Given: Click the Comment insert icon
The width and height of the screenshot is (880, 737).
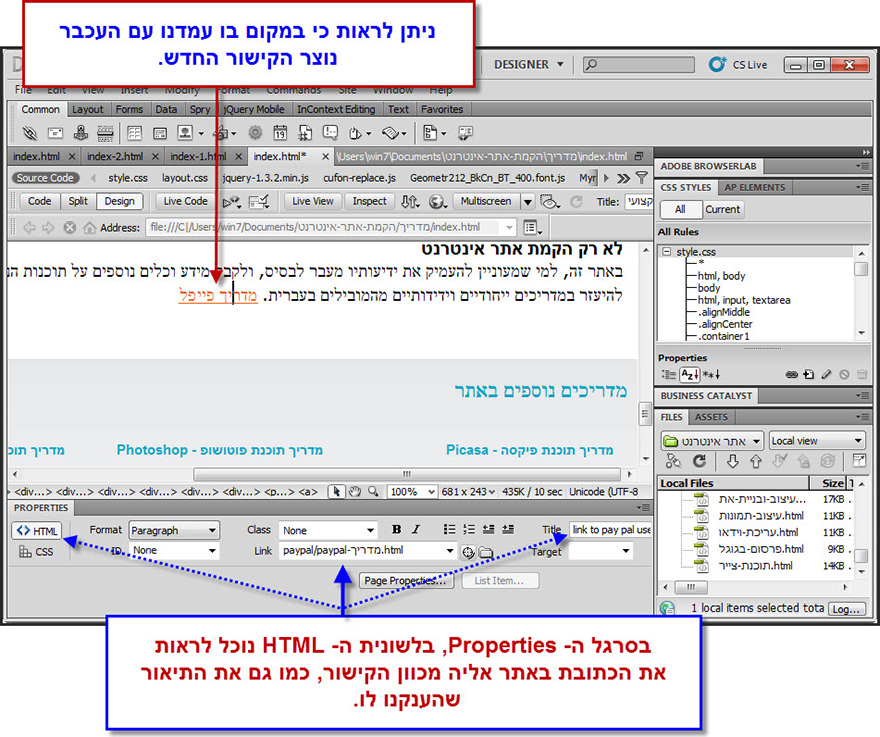Looking at the screenshot, I should pos(330,133).
